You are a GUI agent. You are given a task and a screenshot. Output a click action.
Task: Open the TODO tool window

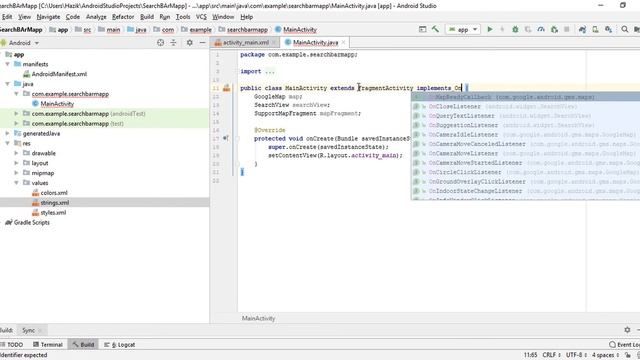click(x=12, y=344)
